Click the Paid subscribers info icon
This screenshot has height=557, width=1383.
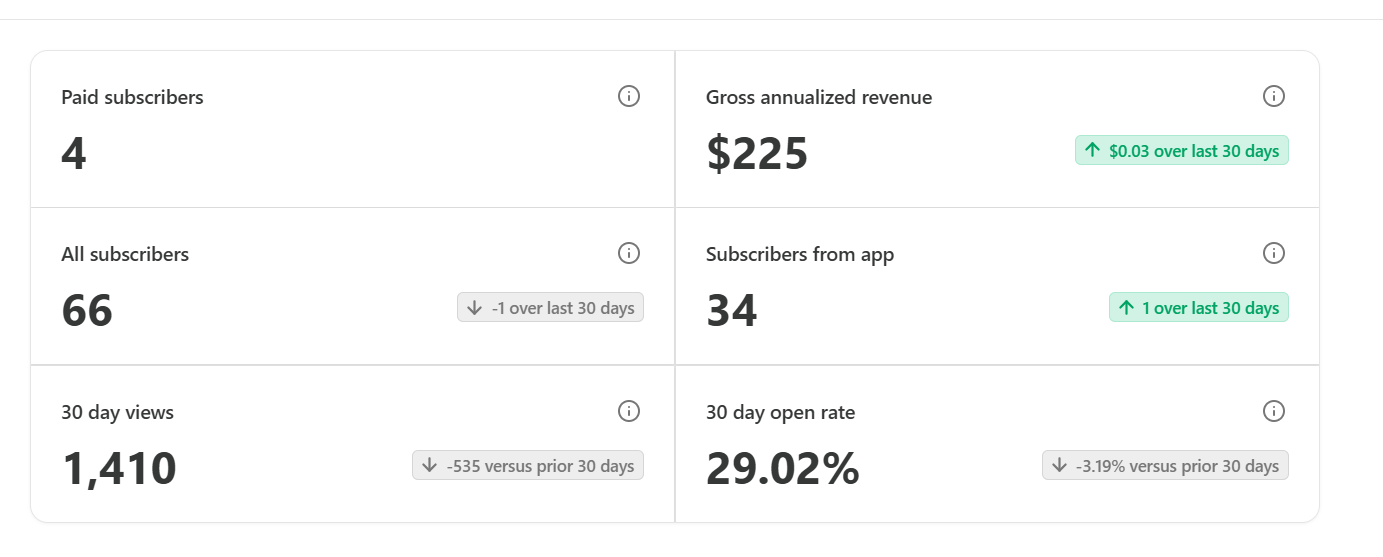628,96
